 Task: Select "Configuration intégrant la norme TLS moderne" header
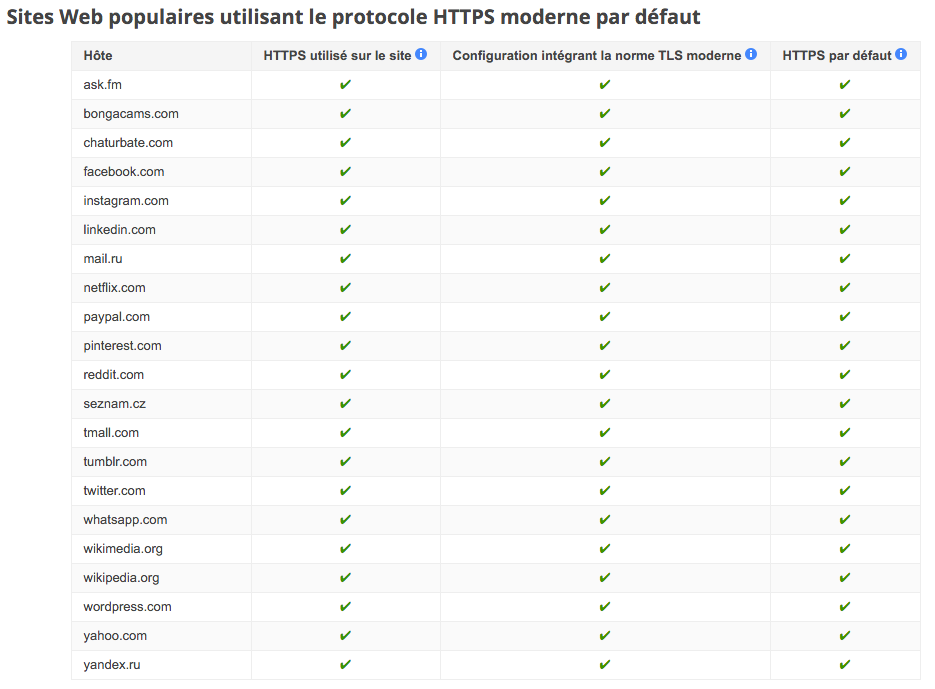coord(597,56)
